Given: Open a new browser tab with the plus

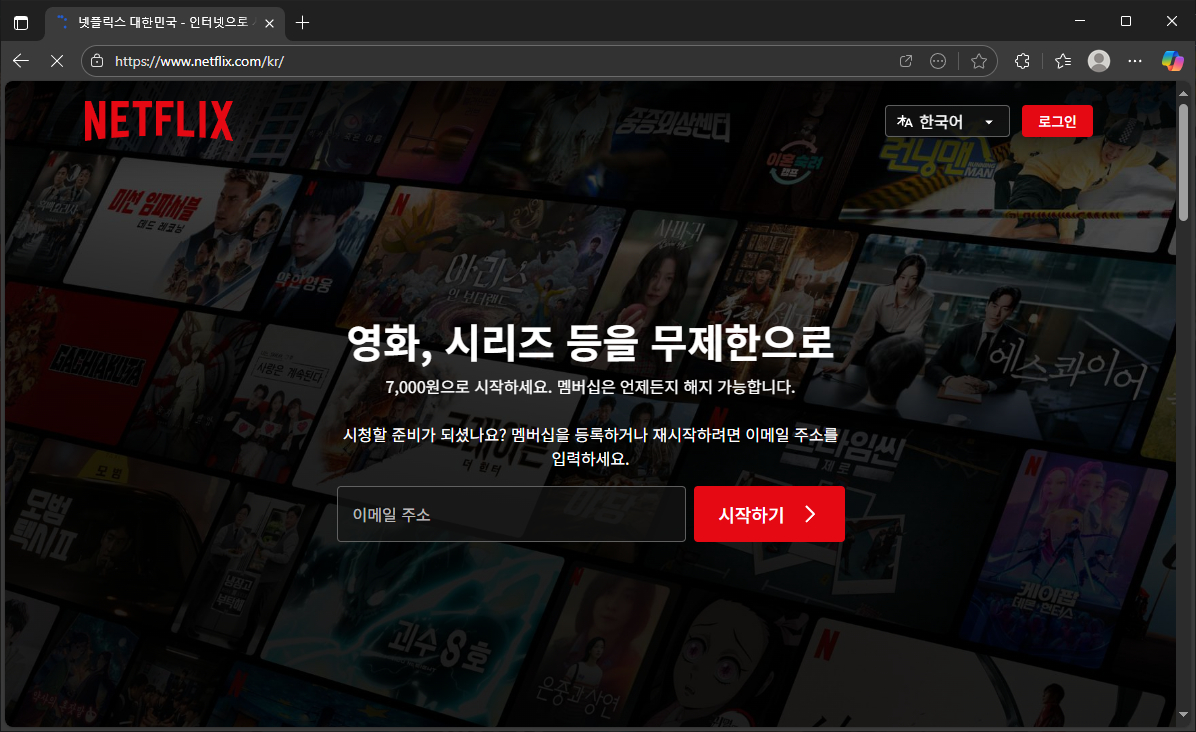Looking at the screenshot, I should pos(302,21).
